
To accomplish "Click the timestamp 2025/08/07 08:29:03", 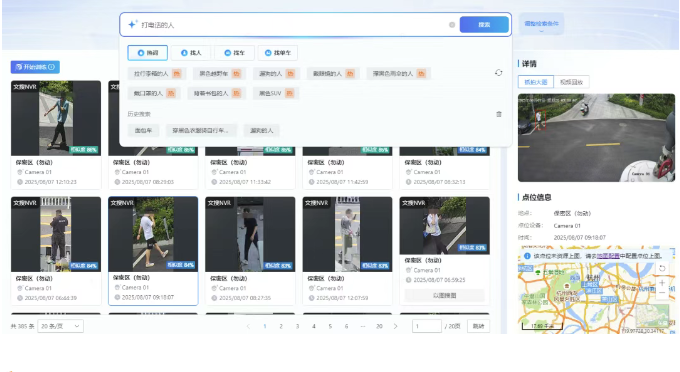I will (148, 182).
